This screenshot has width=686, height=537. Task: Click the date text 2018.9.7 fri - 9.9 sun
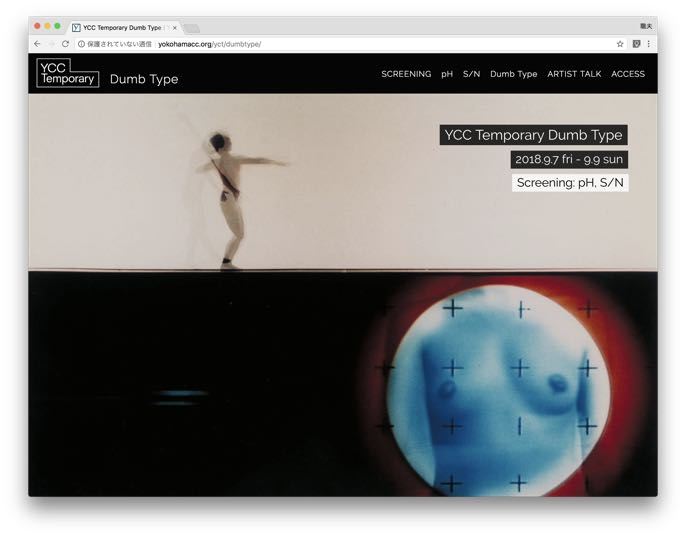[x=569, y=159]
